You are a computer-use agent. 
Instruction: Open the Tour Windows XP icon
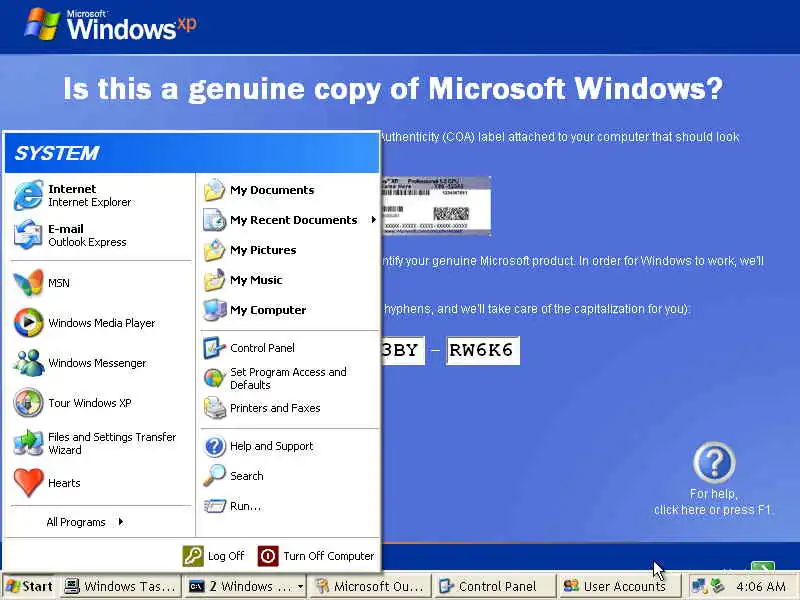pos(28,403)
